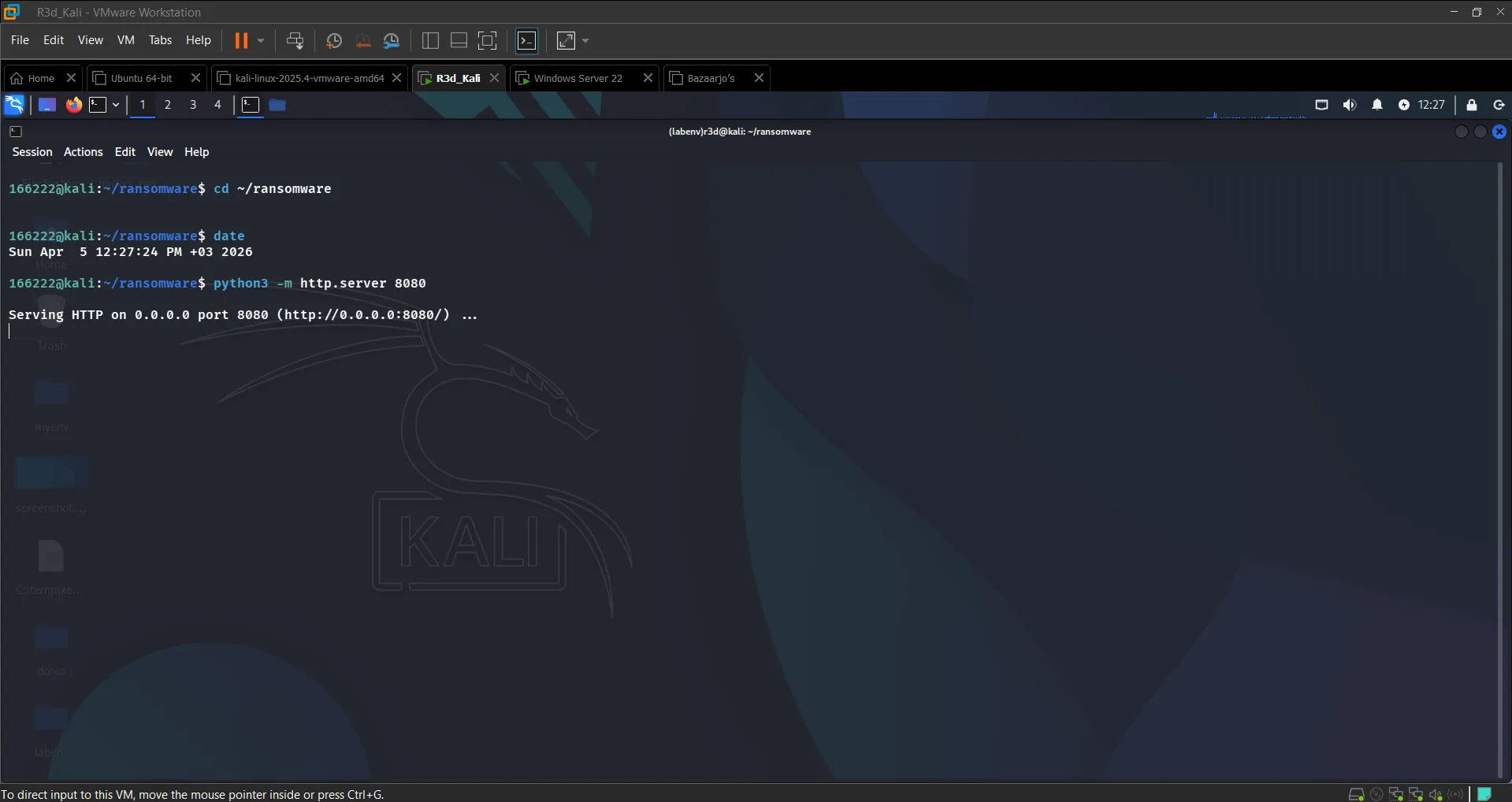This screenshot has height=802, width=1512.
Task: Toggle the VMware thumbnail bar
Action: click(459, 40)
